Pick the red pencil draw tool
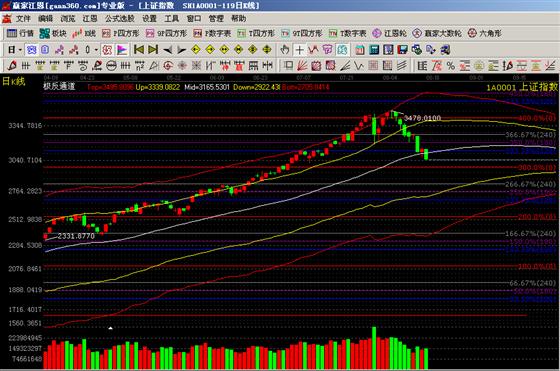 pos(11,66)
